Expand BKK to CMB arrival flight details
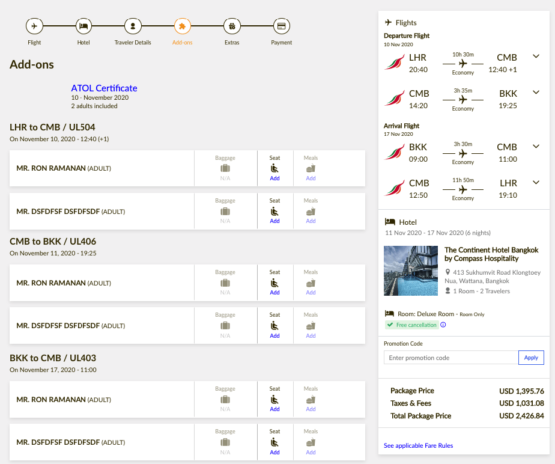 point(536,146)
